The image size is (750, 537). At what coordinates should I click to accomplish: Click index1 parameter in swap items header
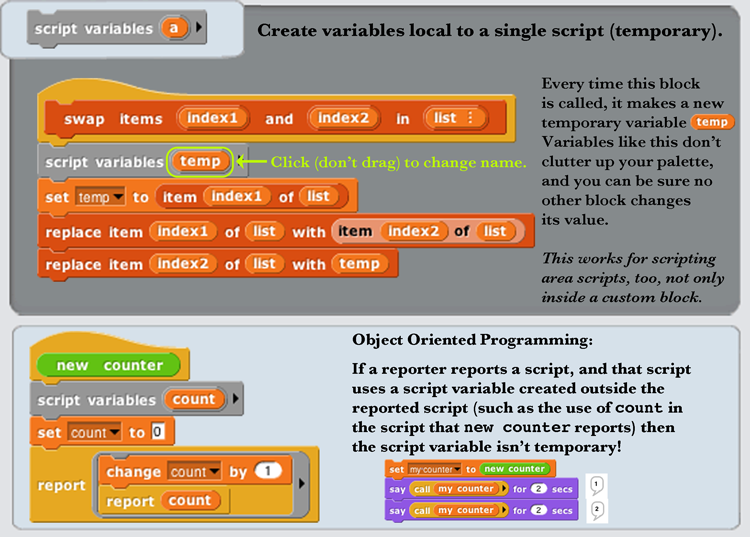click(x=212, y=119)
